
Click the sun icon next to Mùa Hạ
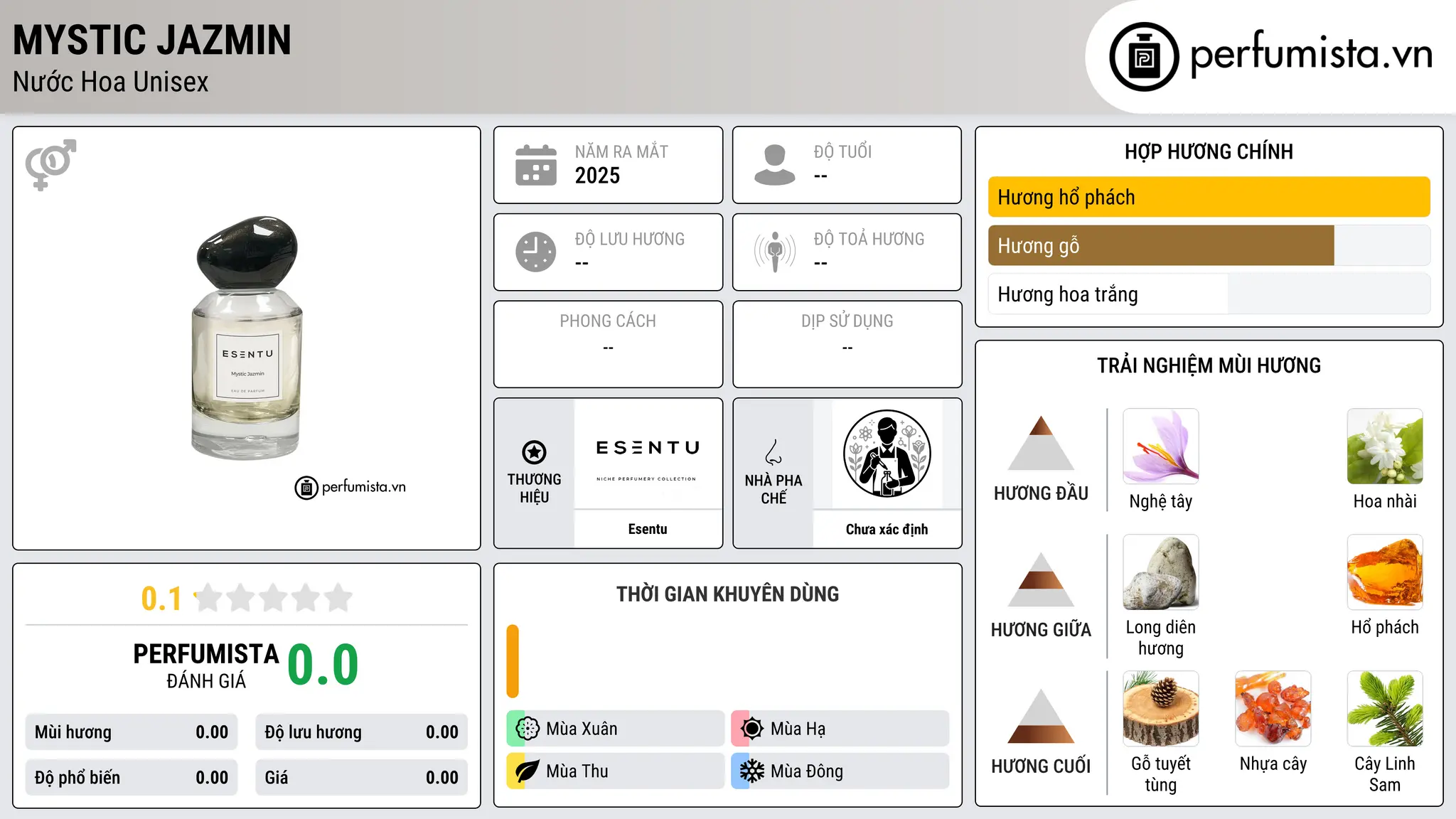pos(752,729)
